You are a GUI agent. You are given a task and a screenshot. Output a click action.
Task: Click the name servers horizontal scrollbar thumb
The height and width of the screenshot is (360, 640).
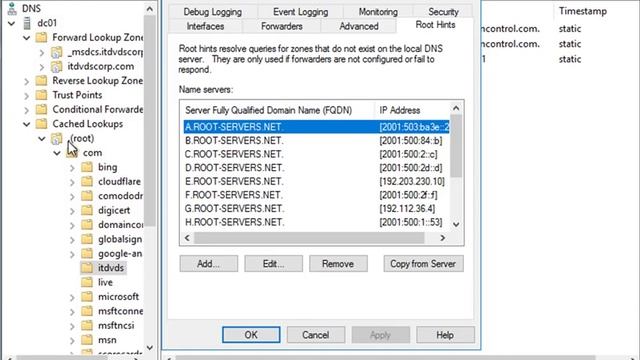point(309,238)
